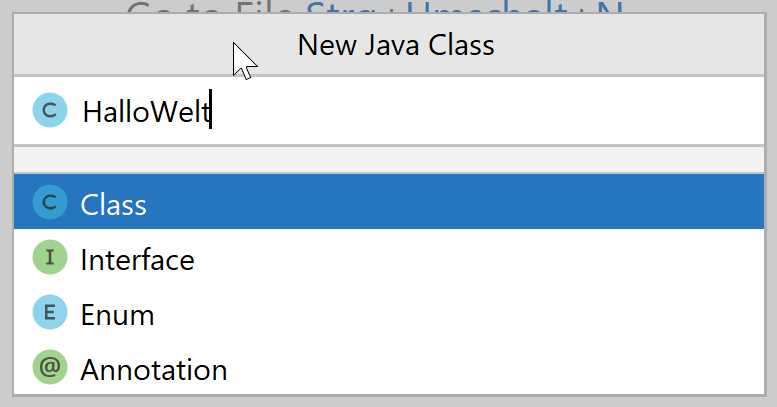This screenshot has height=407, width=777.
Task: Click empty header area left of New Java Class title
Action: click(x=124, y=45)
